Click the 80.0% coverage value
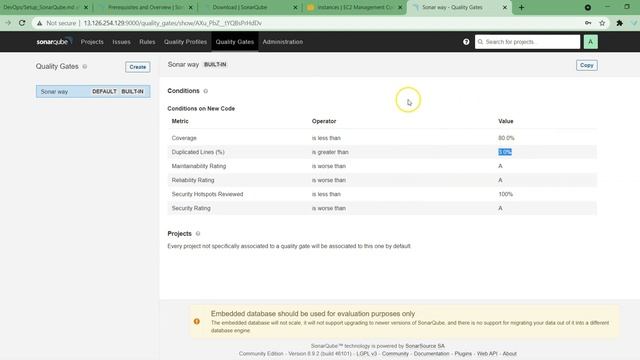 click(506, 138)
